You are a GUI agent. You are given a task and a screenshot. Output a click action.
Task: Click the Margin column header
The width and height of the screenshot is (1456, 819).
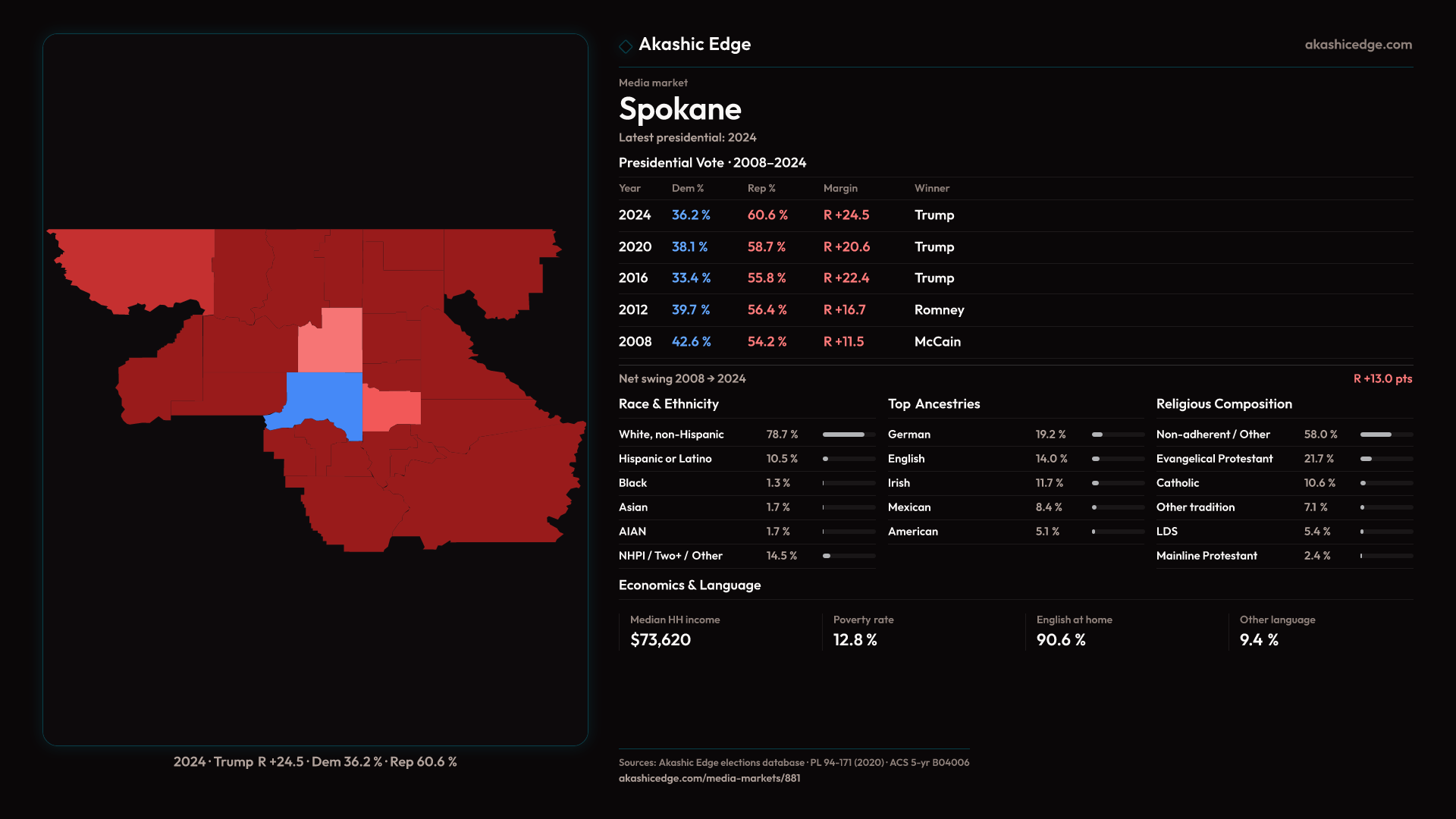coord(839,188)
